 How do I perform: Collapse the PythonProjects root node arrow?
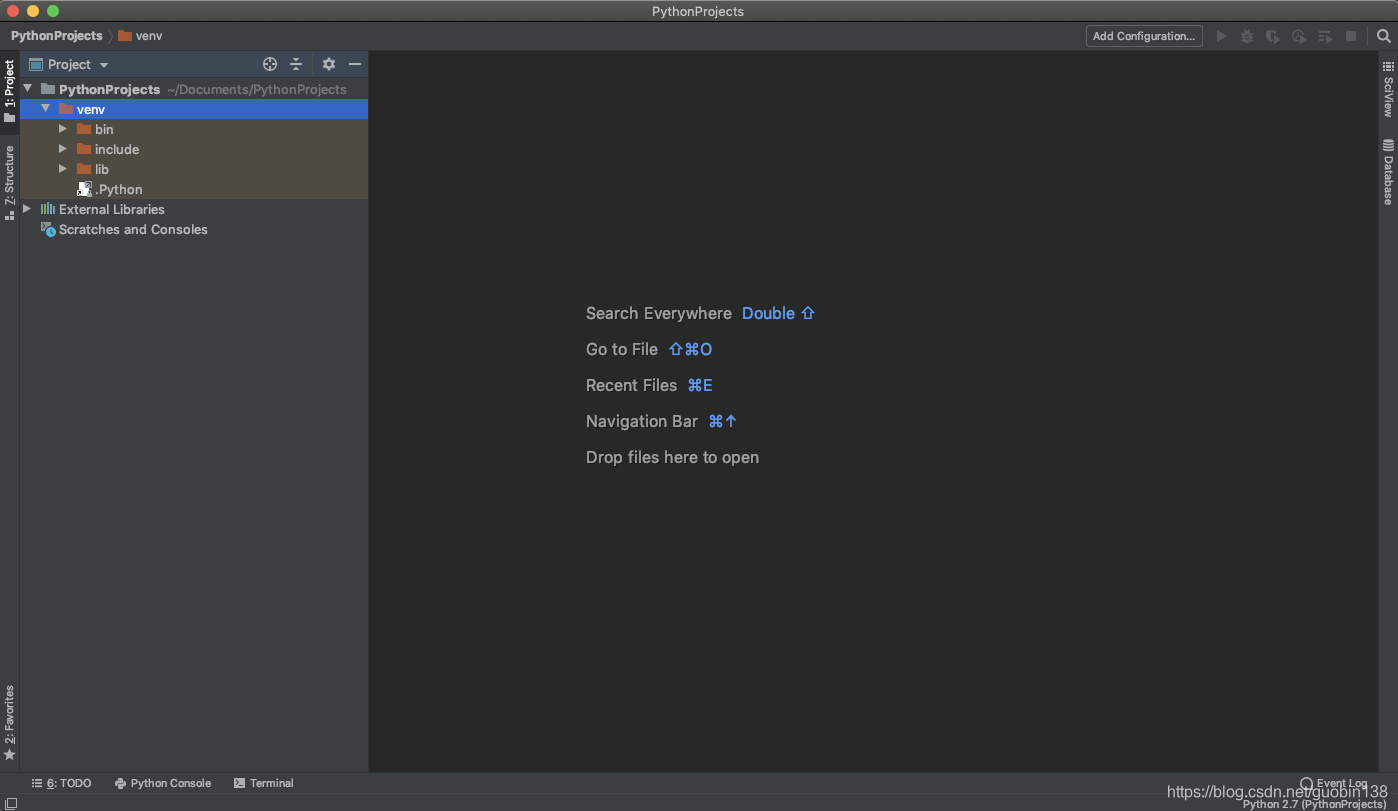28,89
